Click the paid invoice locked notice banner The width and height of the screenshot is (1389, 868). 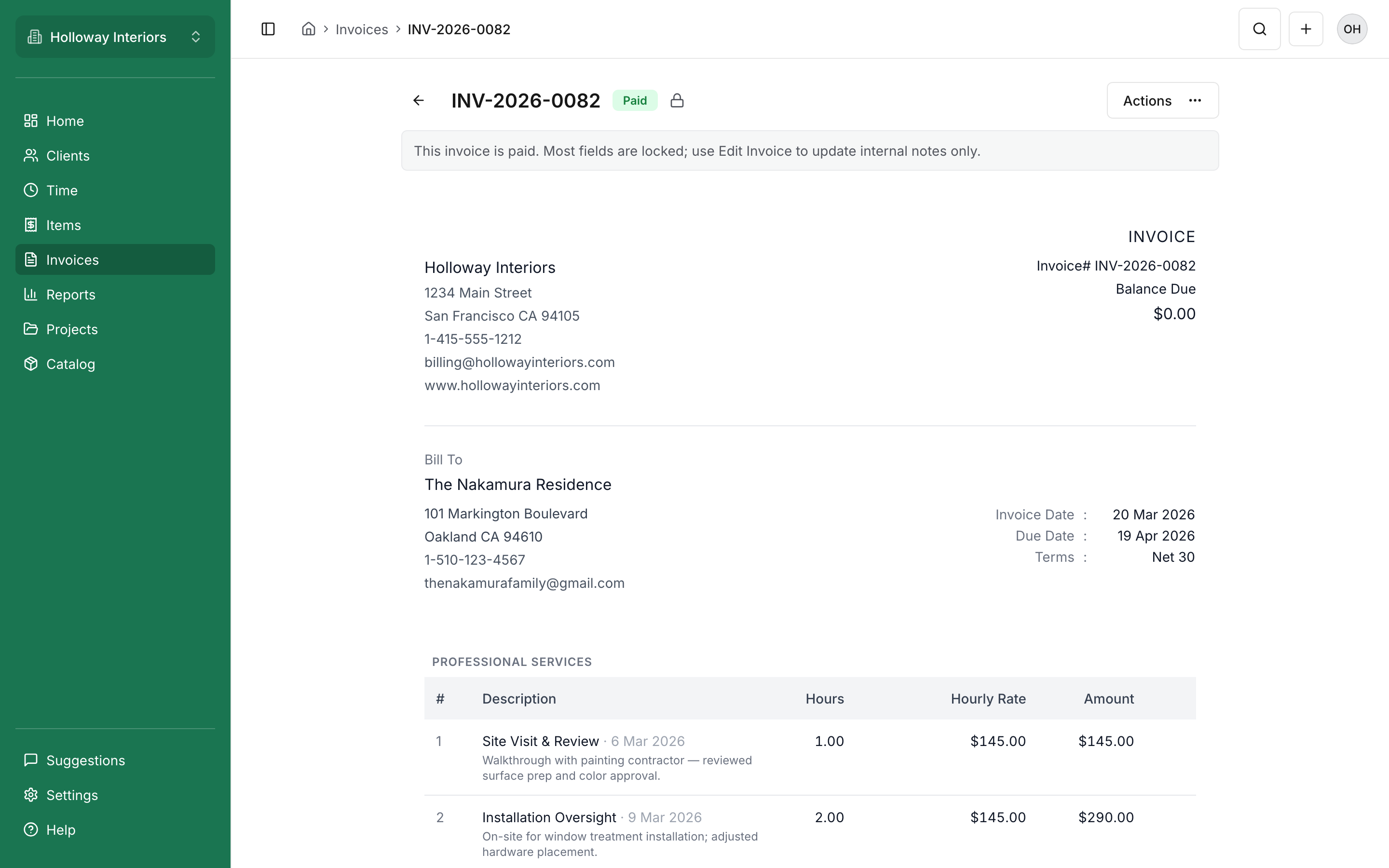click(x=810, y=150)
